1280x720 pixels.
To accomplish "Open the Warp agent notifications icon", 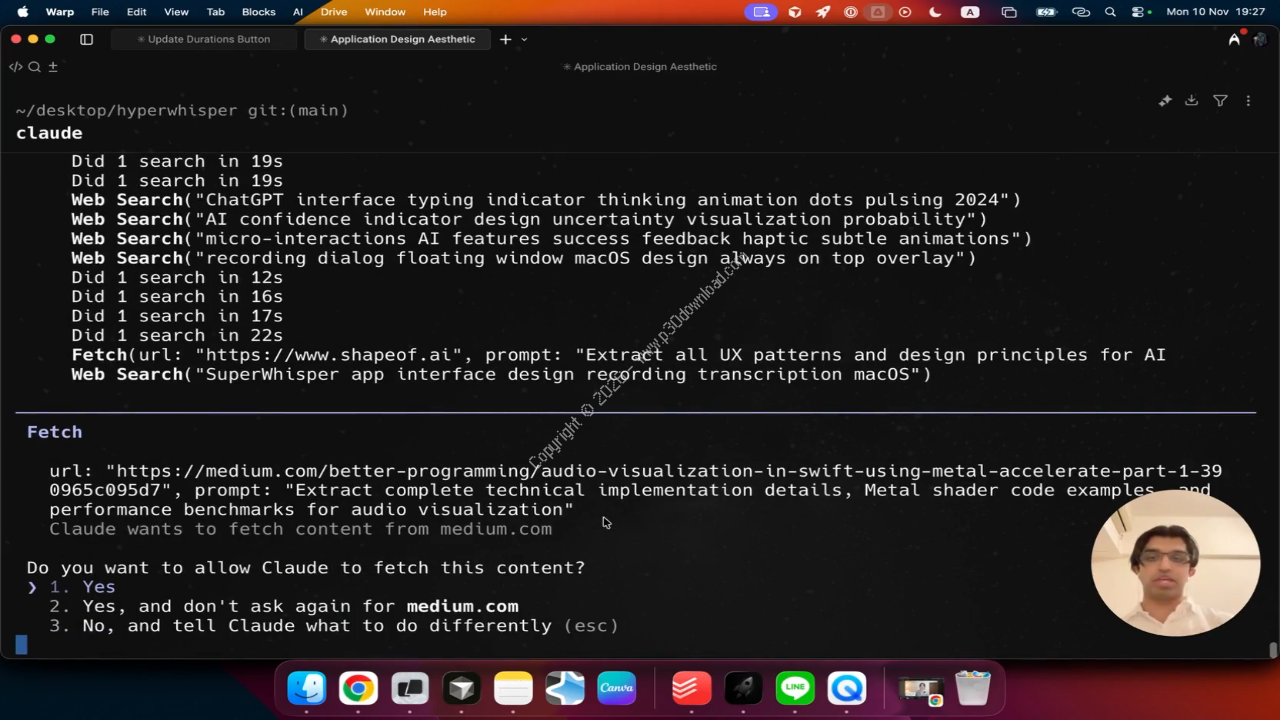I will (x=1234, y=39).
